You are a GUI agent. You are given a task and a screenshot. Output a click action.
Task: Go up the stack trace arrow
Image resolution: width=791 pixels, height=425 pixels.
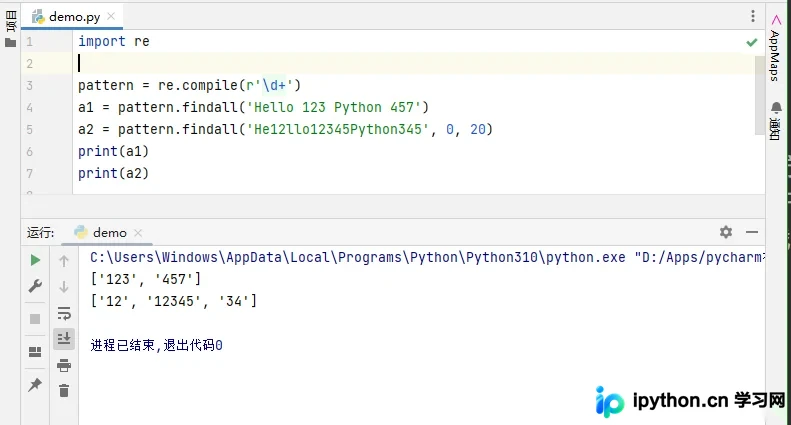(64, 261)
